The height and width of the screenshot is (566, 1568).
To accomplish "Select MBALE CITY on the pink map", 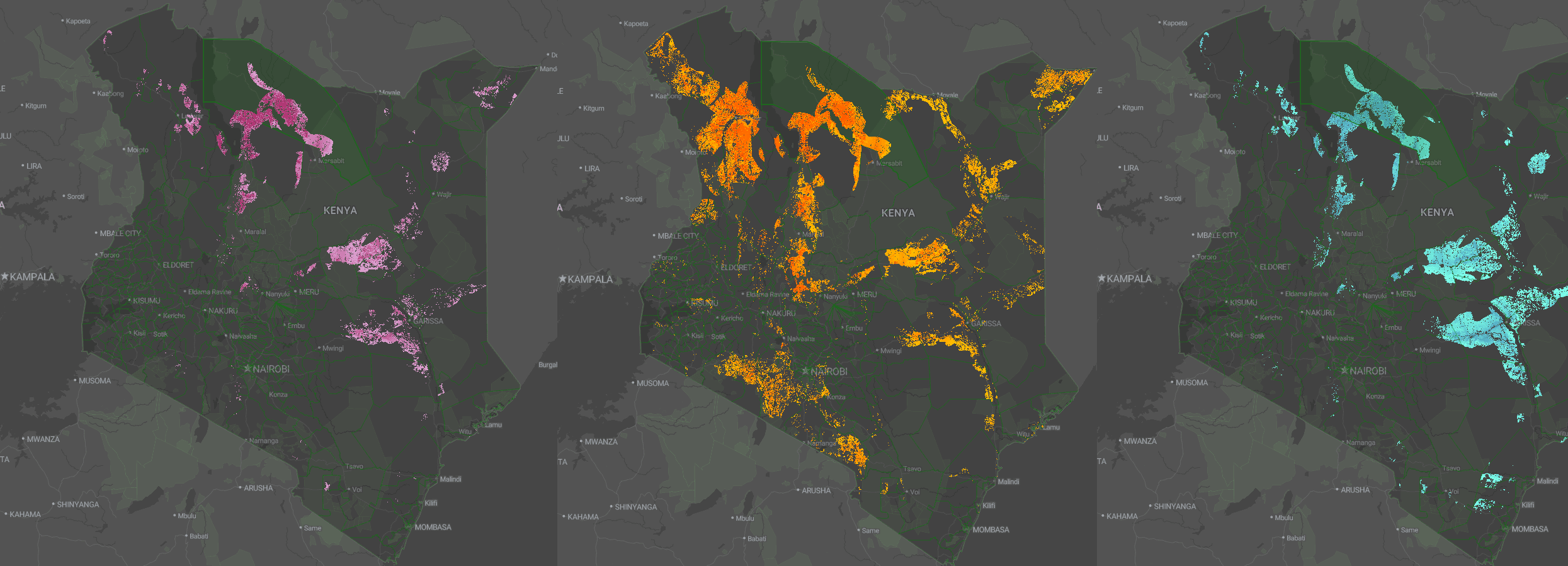I will [x=120, y=234].
